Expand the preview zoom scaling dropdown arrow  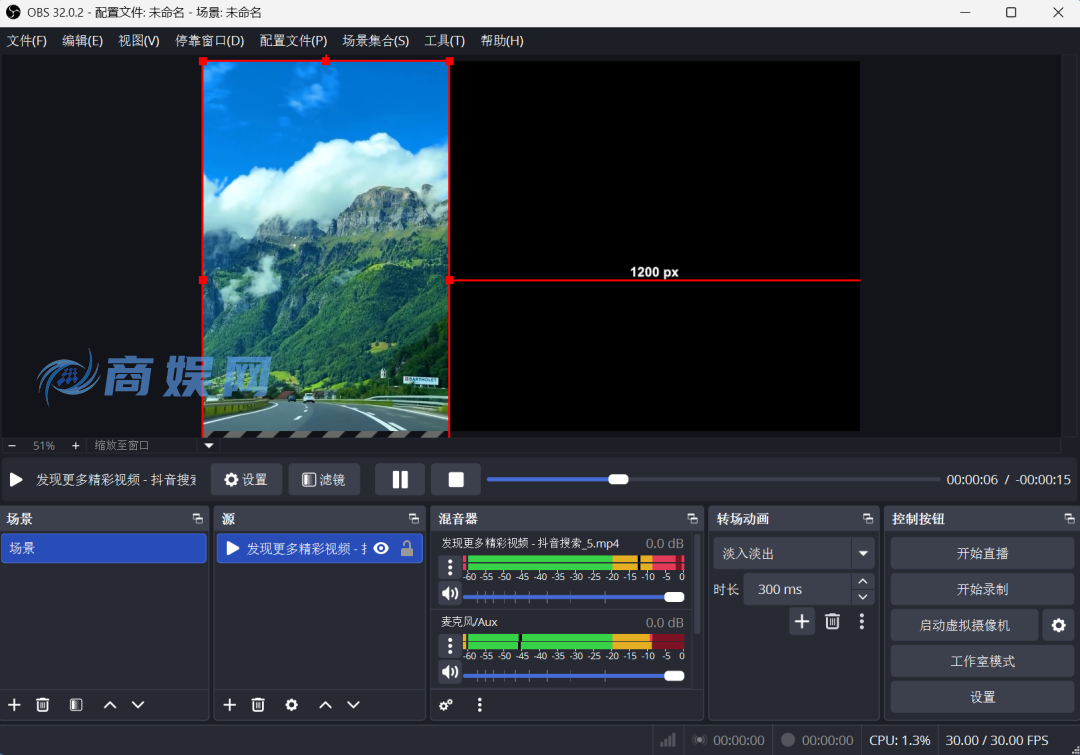click(x=209, y=446)
